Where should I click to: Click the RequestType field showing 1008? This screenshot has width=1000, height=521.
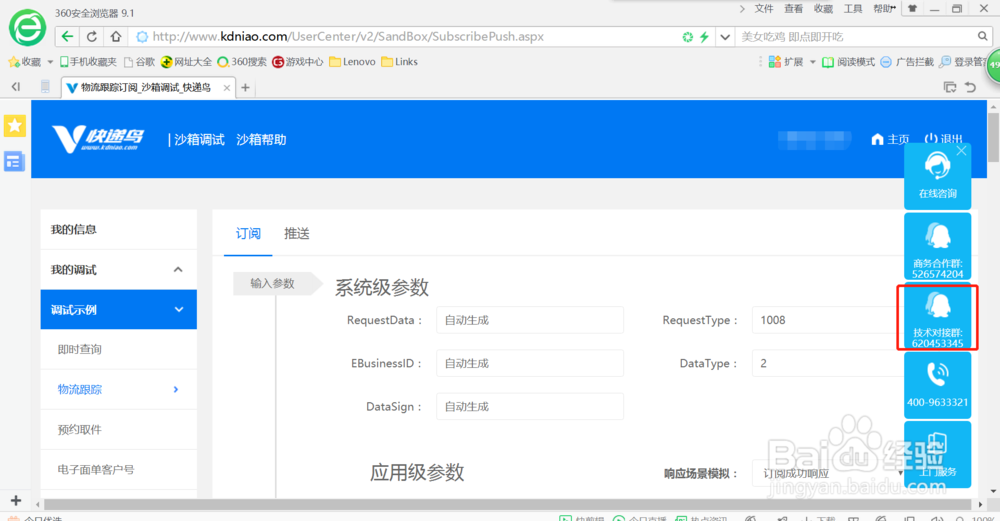[x=828, y=320]
